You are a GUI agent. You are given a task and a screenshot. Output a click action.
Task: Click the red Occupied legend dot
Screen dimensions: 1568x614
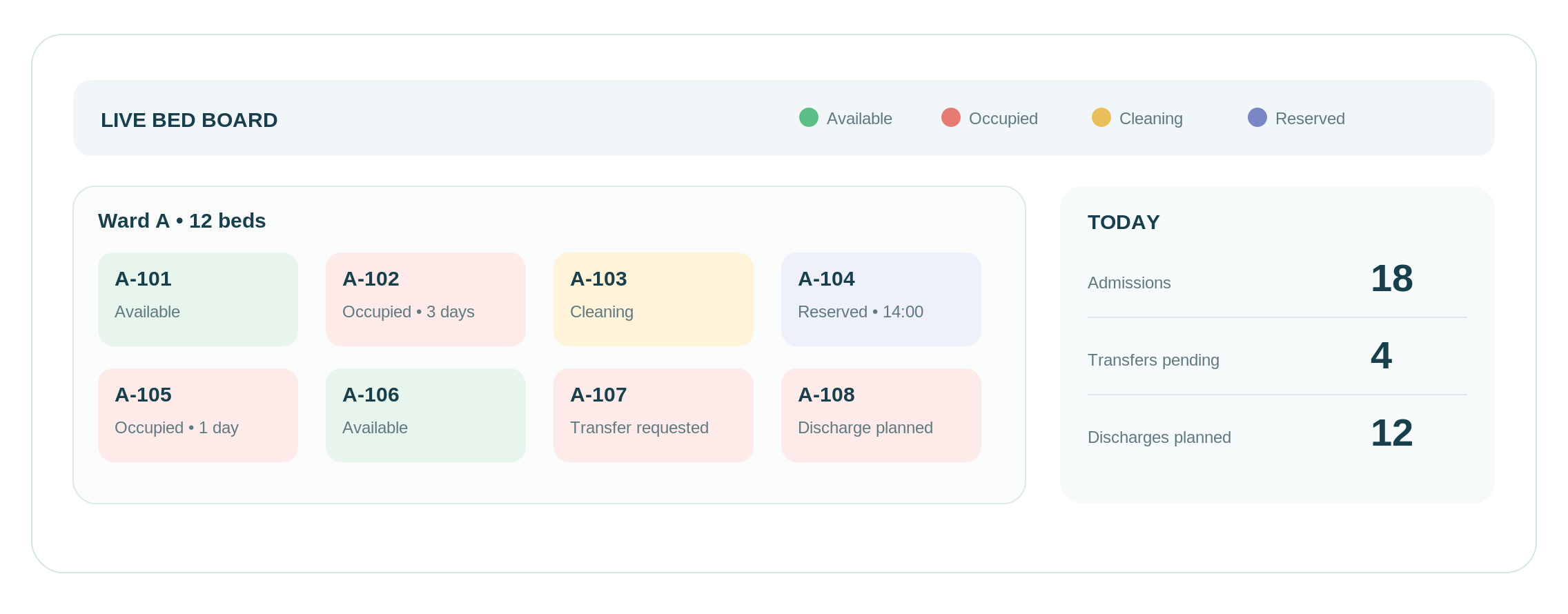point(950,117)
